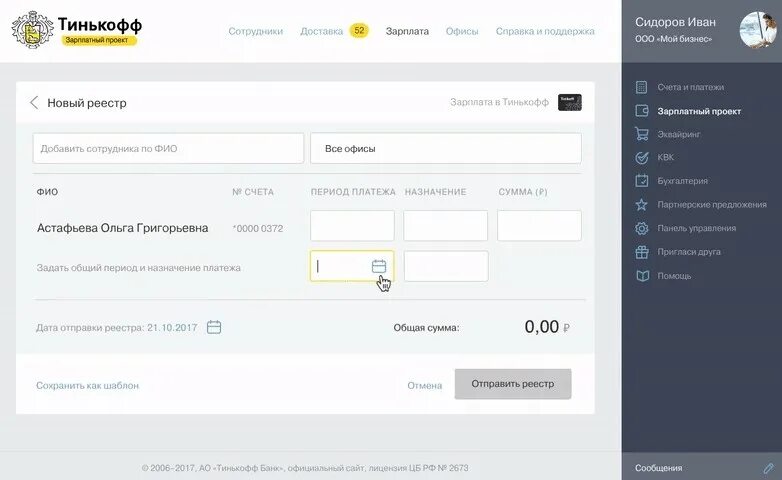Go back using the arrow beside Новый реестр
Screen dimensions: 782x480
tap(34, 103)
